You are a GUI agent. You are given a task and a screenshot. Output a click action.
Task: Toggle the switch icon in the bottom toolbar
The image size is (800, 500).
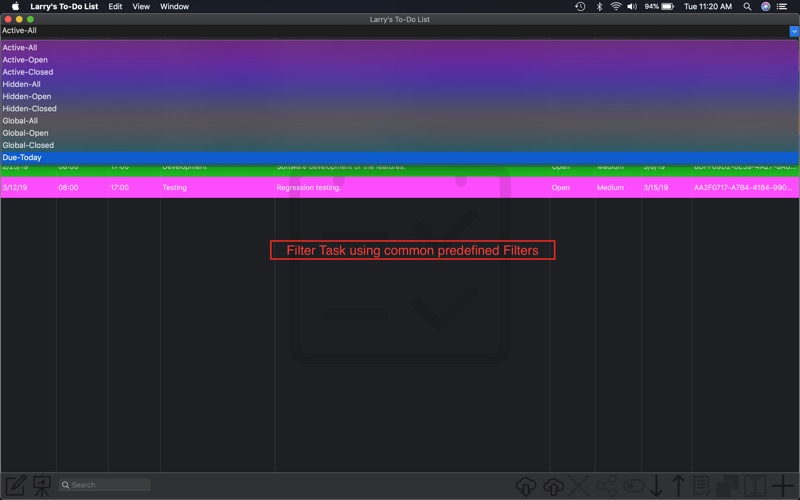point(634,486)
